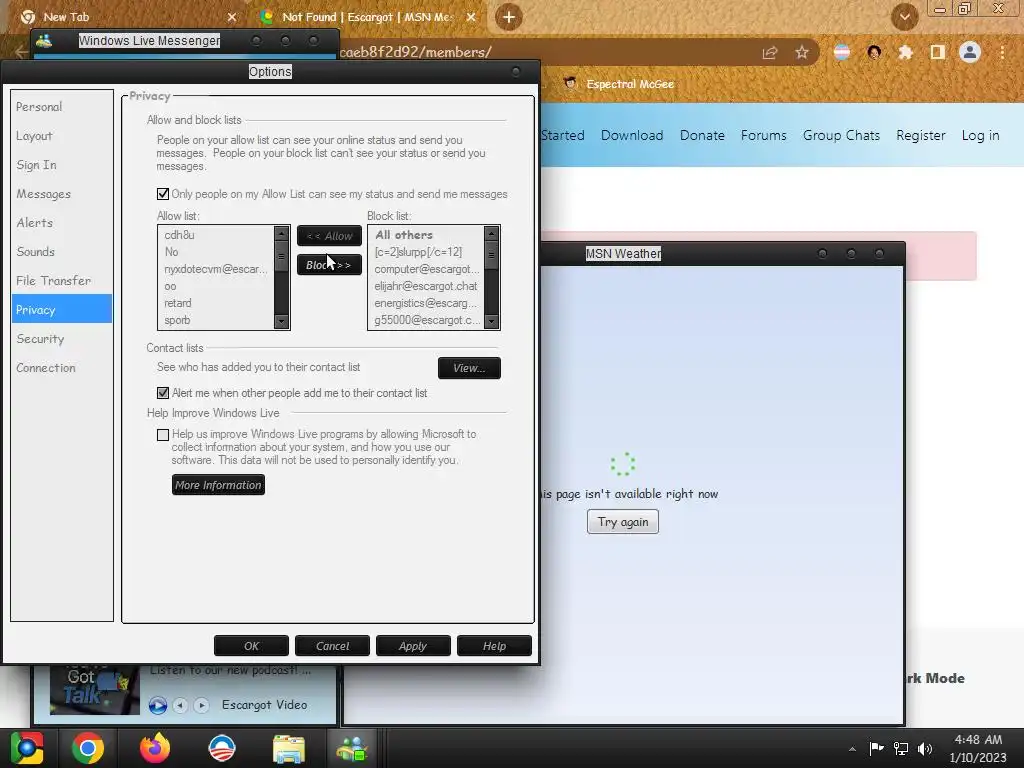Open the Security options category
The width and height of the screenshot is (1024, 768).
(62, 339)
